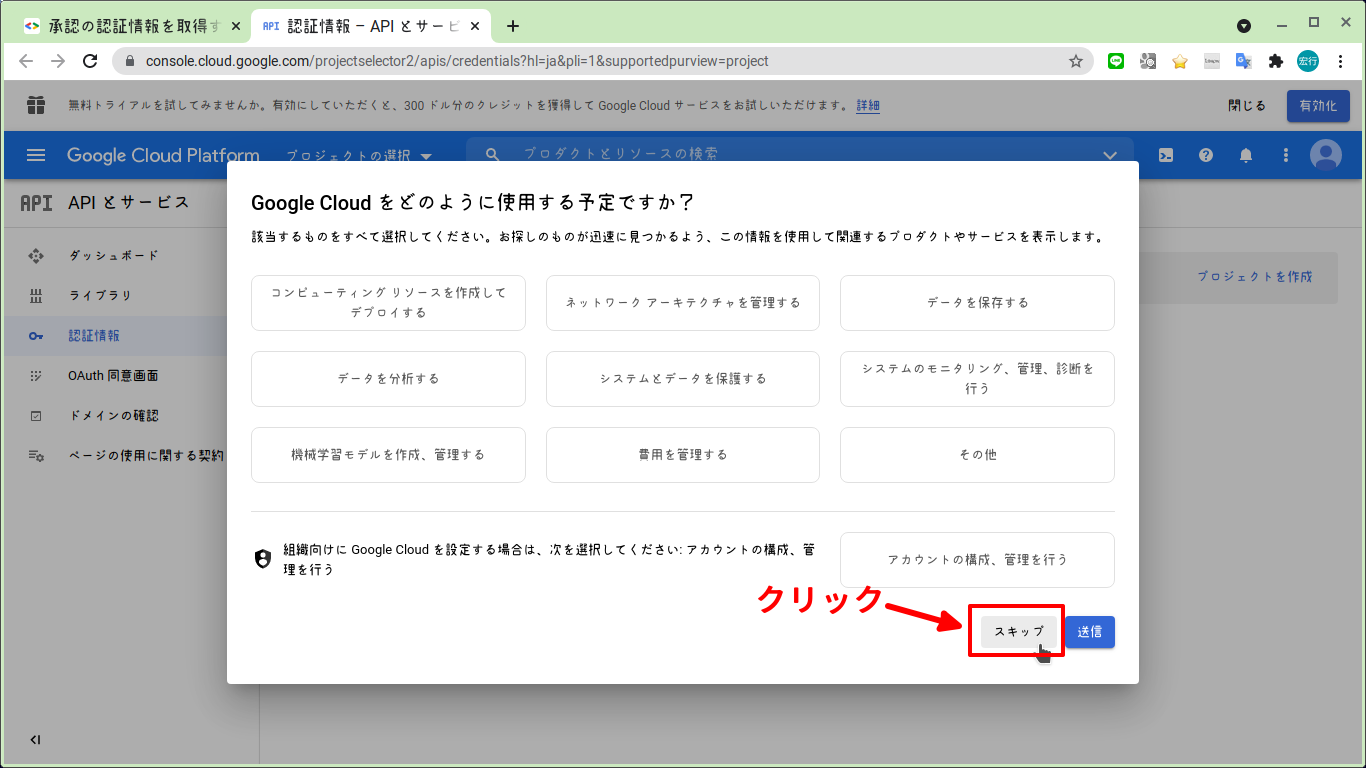Image resolution: width=1366 pixels, height=768 pixels.
Task: Click the LINE browser extension icon
Action: click(1115, 61)
